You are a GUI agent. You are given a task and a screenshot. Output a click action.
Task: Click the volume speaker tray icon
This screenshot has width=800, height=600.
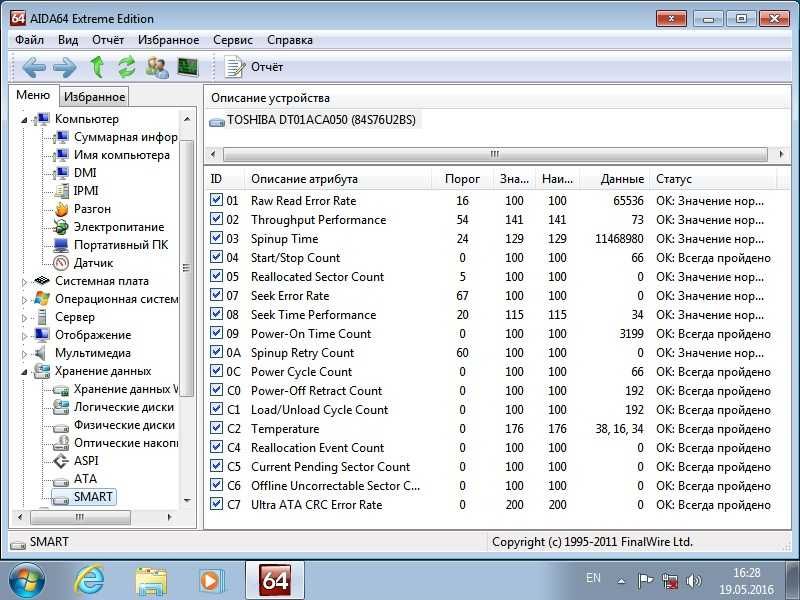[693, 580]
